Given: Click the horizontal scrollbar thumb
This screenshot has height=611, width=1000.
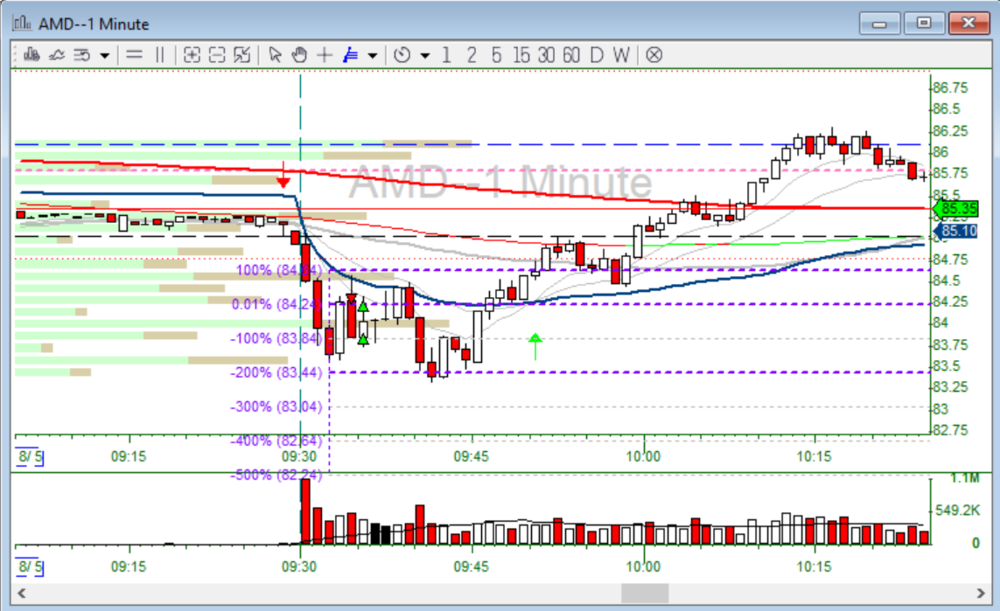Looking at the screenshot, I should pyautogui.click(x=645, y=593).
